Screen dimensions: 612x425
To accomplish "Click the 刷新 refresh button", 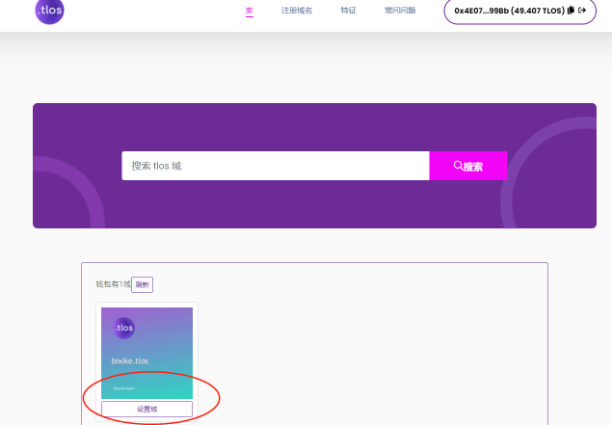I will click(x=142, y=285).
